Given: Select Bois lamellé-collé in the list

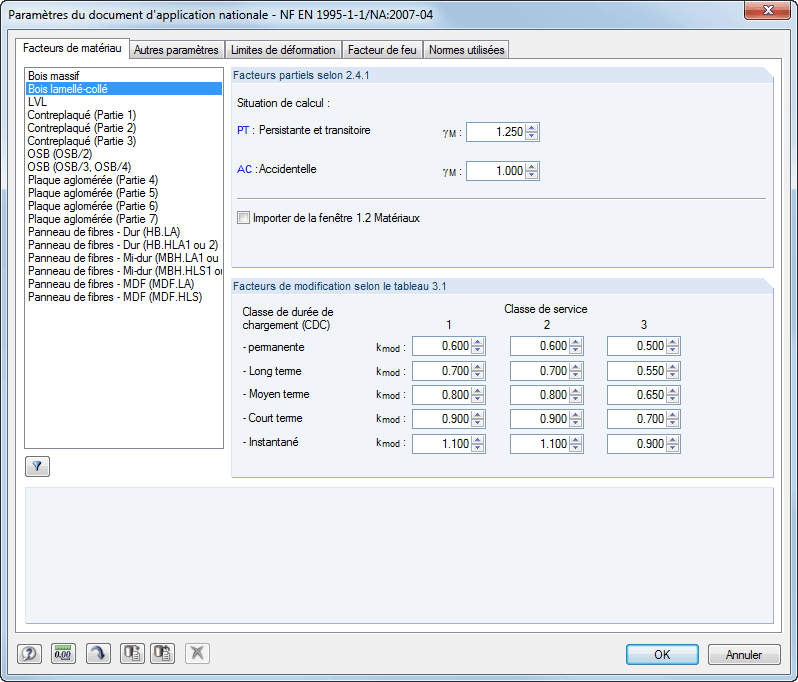Looking at the screenshot, I should [124, 89].
